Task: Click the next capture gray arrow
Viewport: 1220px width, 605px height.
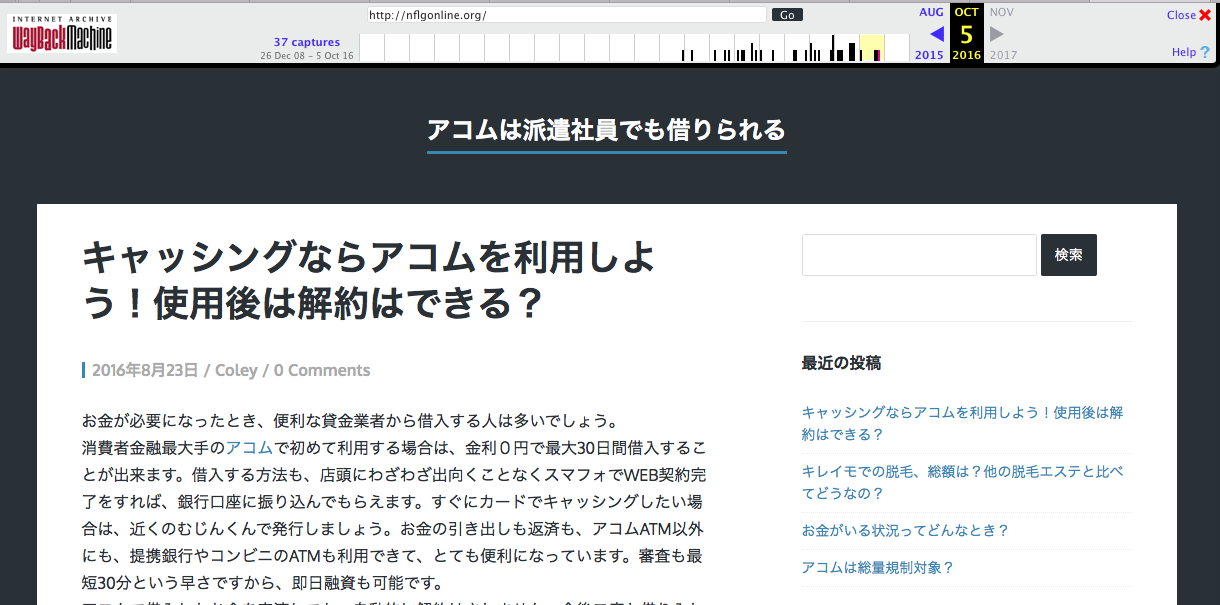Action: pyautogui.click(x=996, y=34)
